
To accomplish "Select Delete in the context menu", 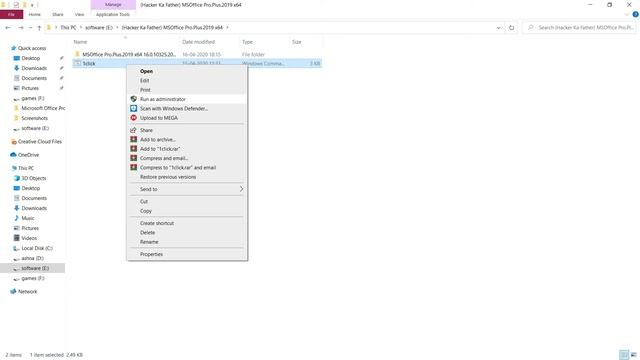I will click(x=187, y=233).
